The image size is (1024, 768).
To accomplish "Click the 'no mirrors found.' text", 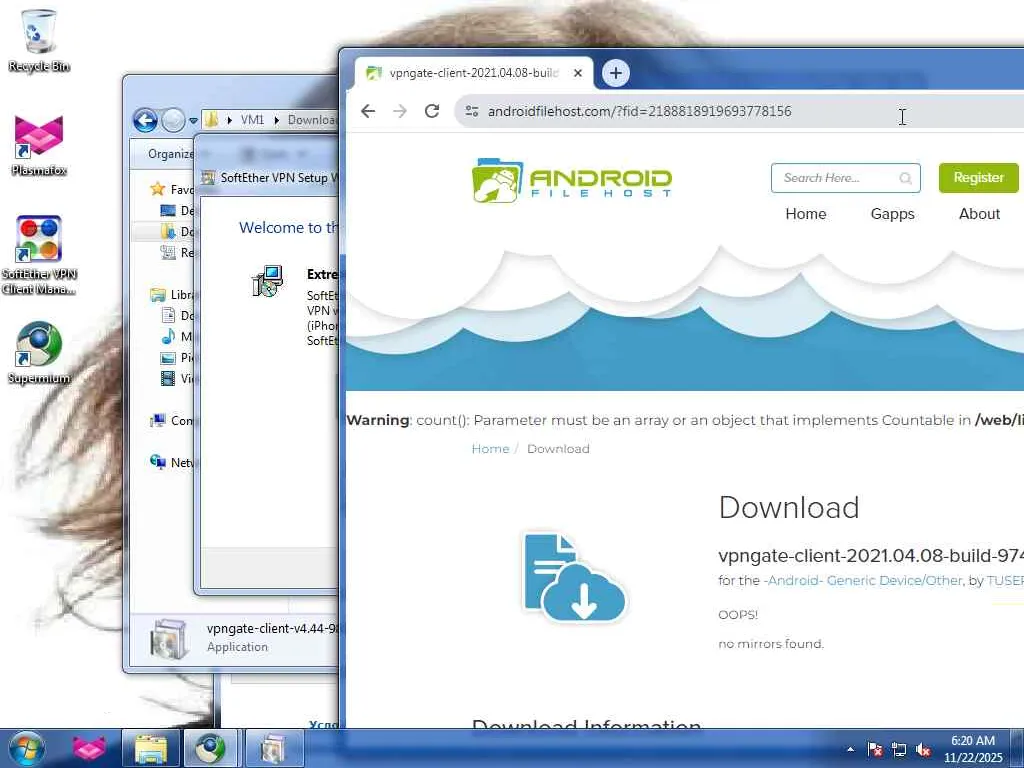I will tap(771, 644).
